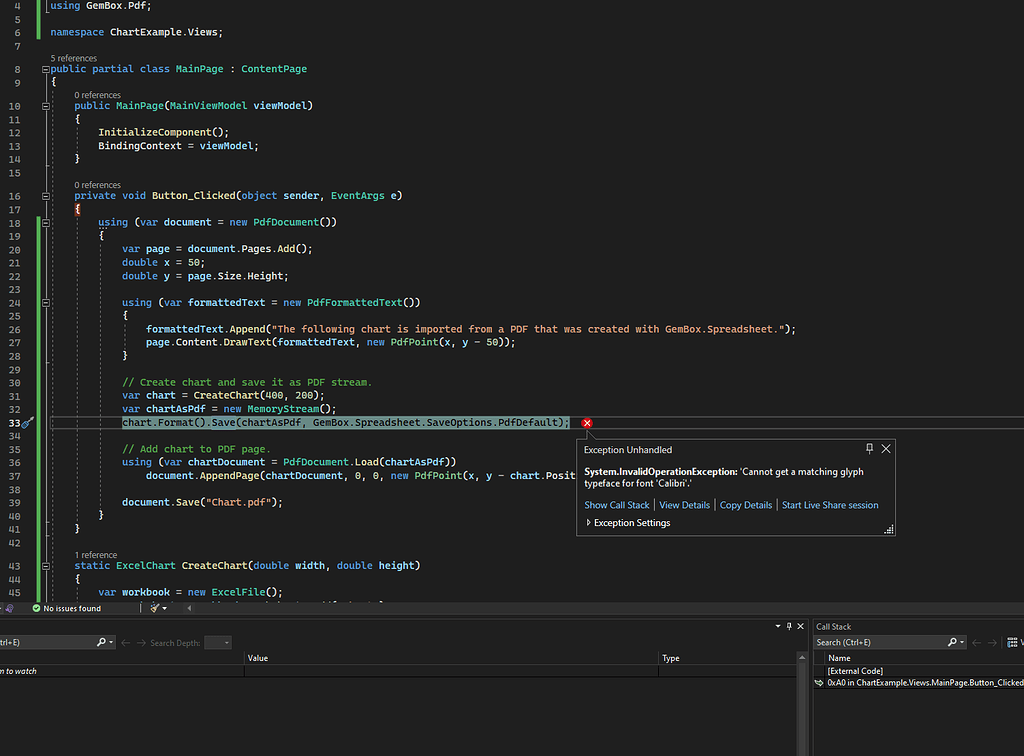Click the current frame arrow icon in Call Stack
The width and height of the screenshot is (1024, 756).
[819, 683]
